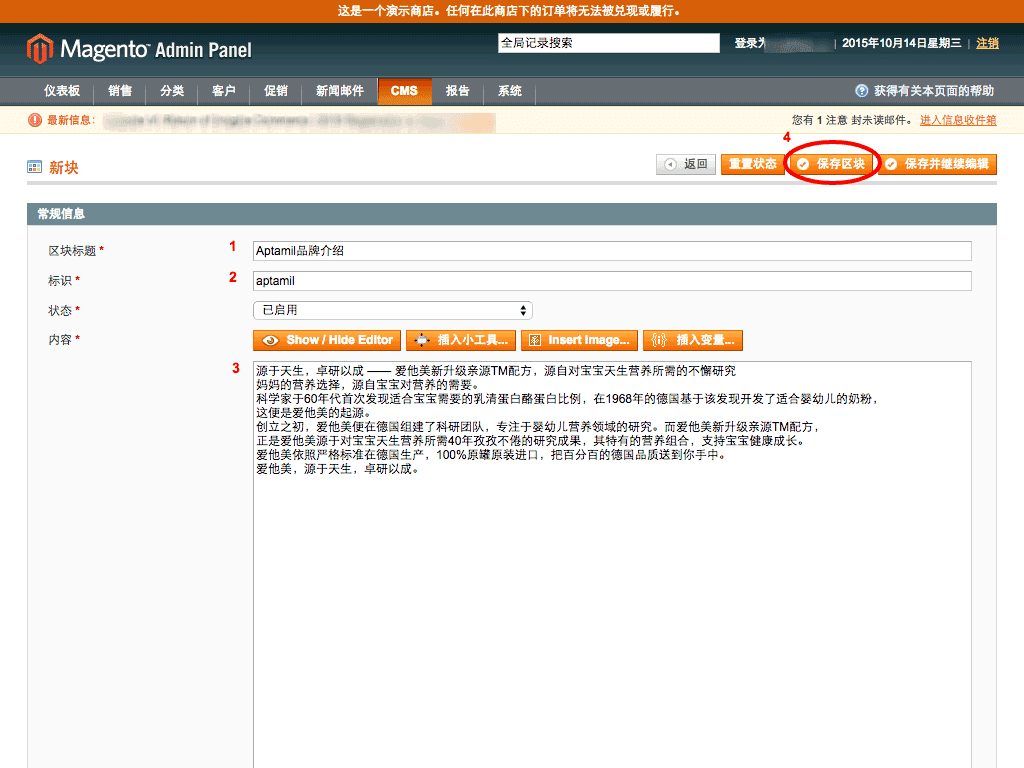Click the 最新信息 warning icon
This screenshot has width=1024, height=768.
(x=35, y=120)
